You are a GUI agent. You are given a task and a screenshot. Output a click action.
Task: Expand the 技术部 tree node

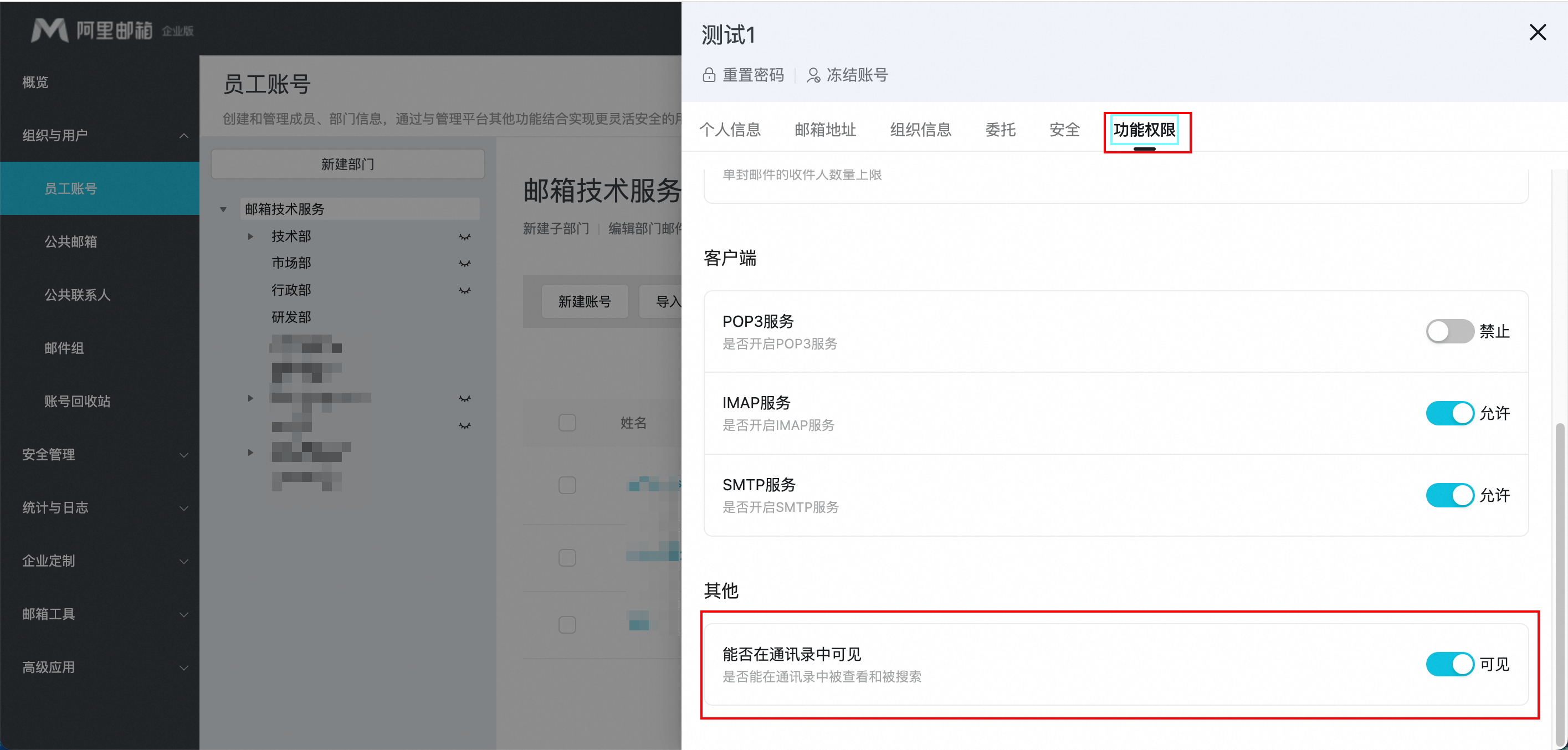pos(250,236)
